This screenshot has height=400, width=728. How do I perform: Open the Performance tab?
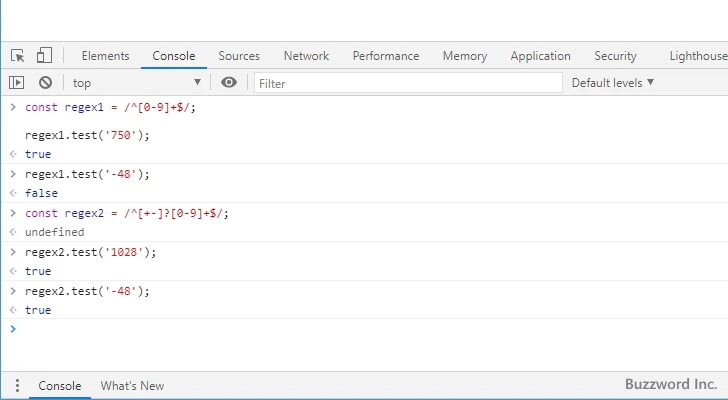tap(386, 56)
